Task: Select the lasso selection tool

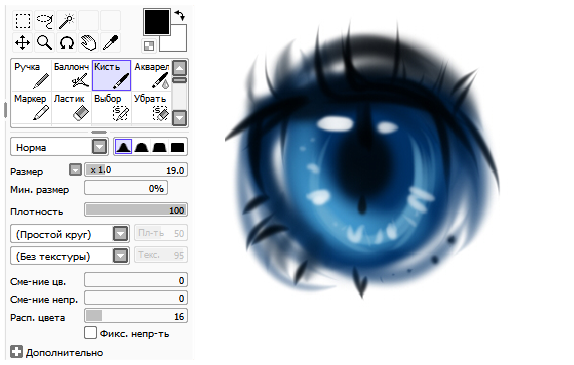Action: point(45,21)
